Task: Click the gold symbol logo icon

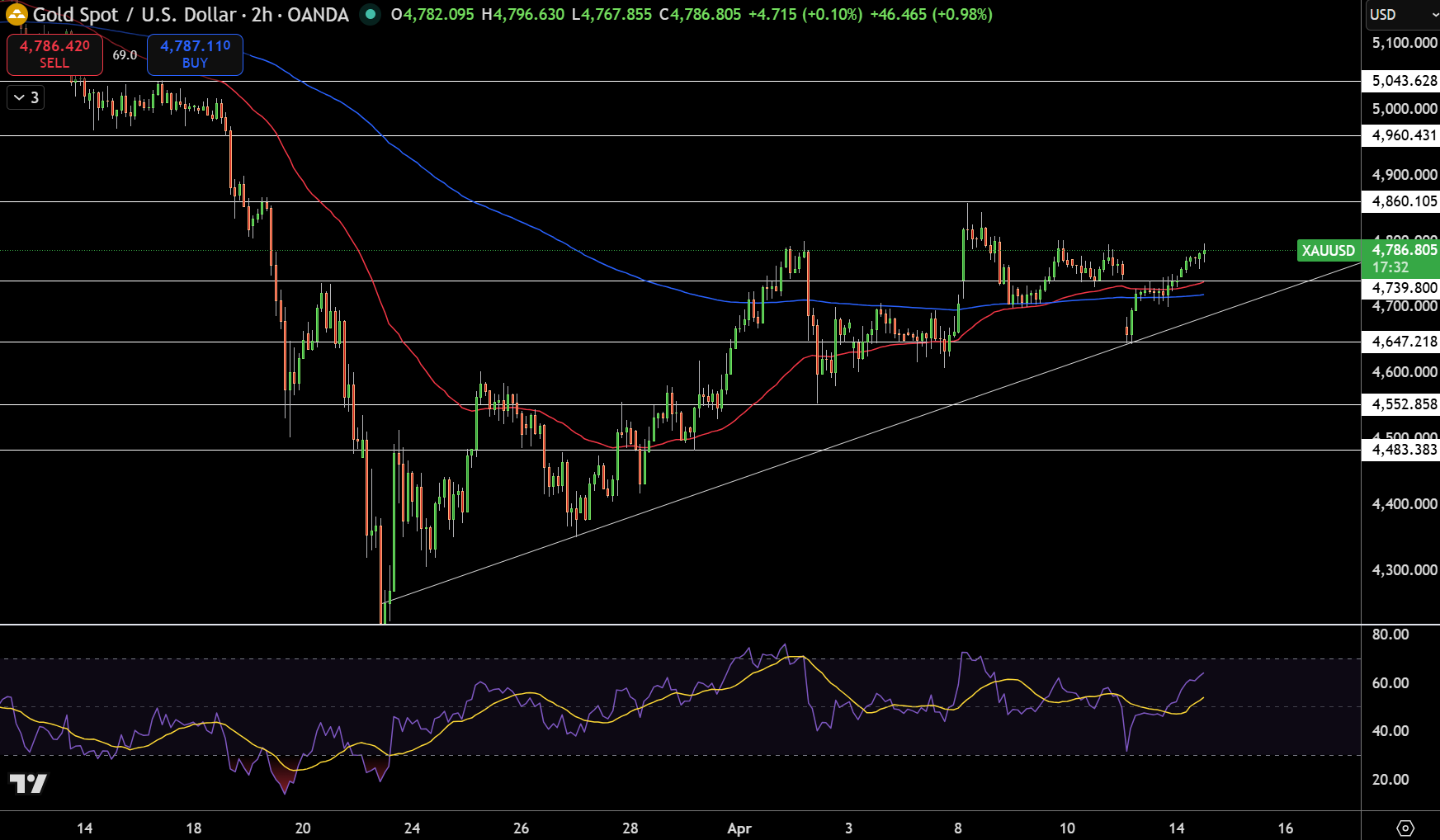Action: (x=17, y=14)
